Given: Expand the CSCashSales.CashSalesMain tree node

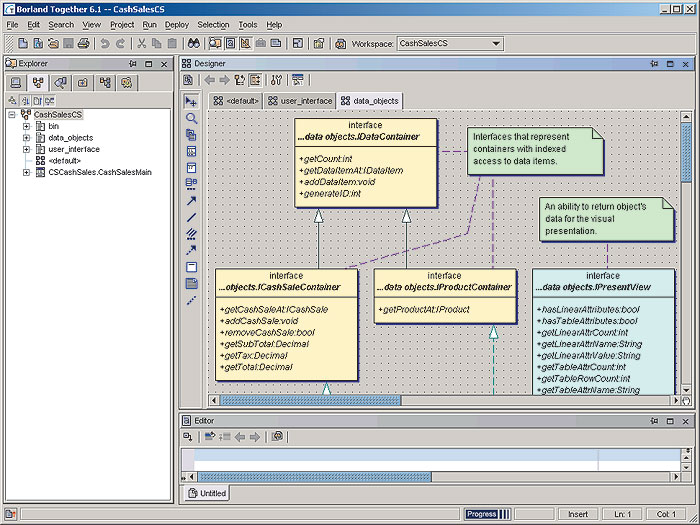Looking at the screenshot, I should pos(26,172).
